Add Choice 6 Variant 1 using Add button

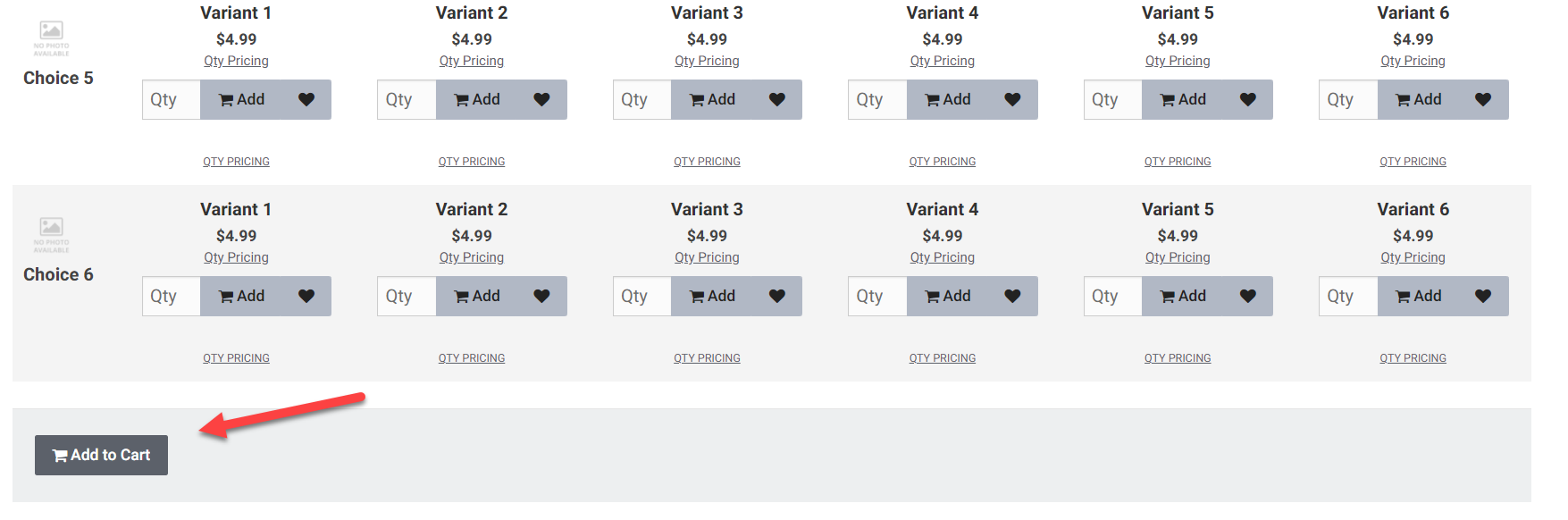pyautogui.click(x=241, y=296)
